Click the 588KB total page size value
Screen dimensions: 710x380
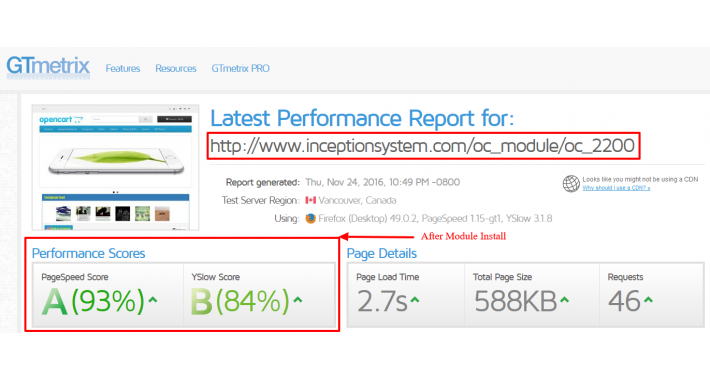click(515, 301)
